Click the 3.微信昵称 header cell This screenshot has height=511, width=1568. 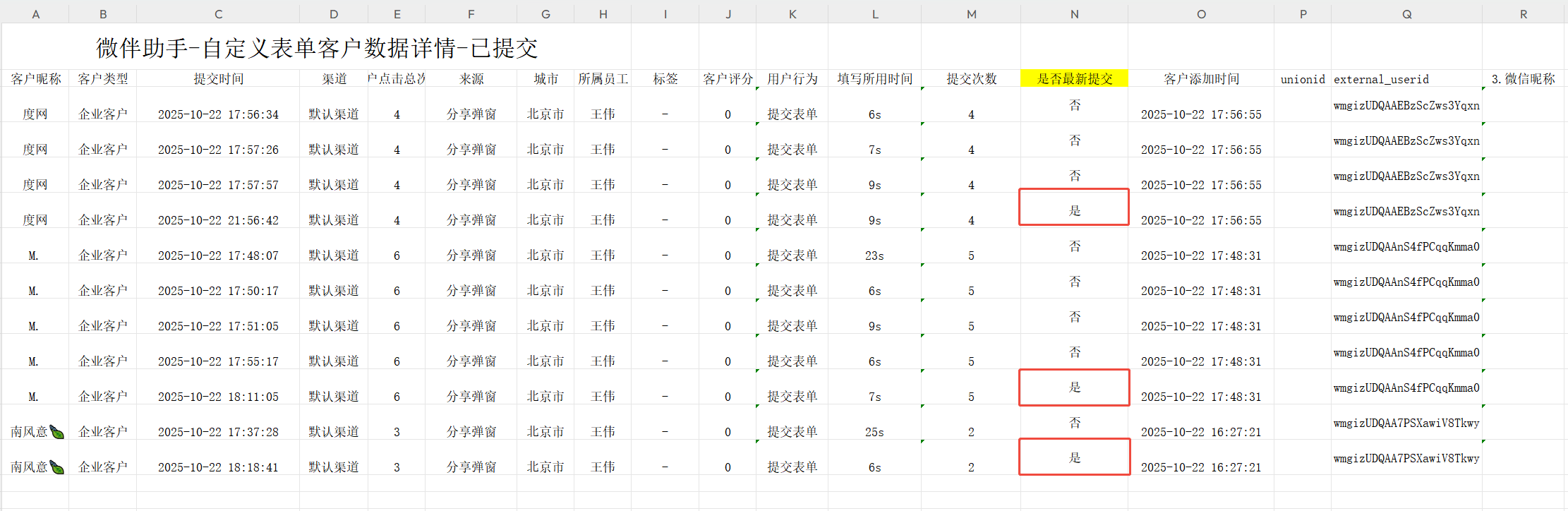pyautogui.click(x=1523, y=79)
